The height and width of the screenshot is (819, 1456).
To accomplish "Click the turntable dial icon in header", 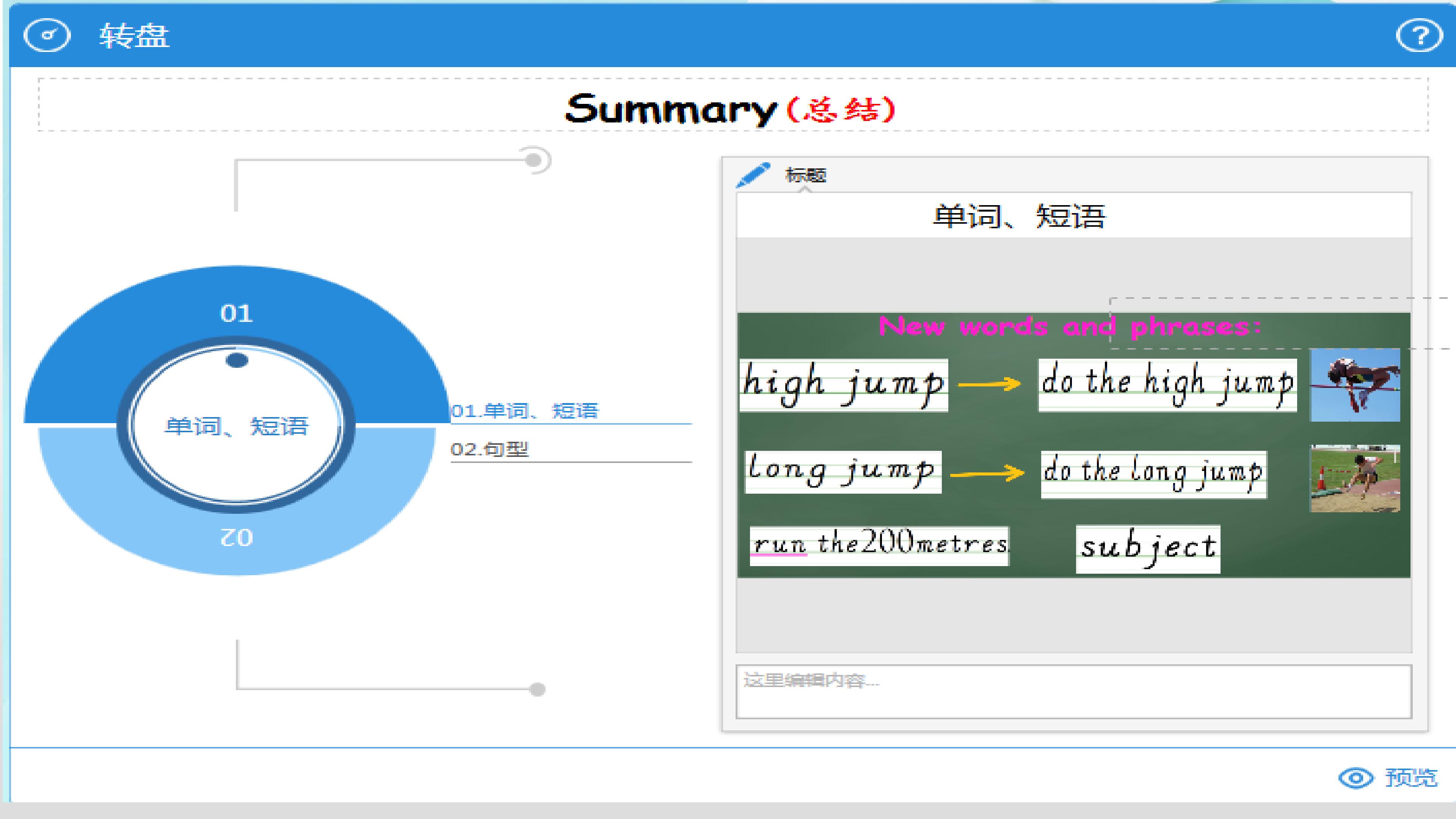I will [47, 36].
